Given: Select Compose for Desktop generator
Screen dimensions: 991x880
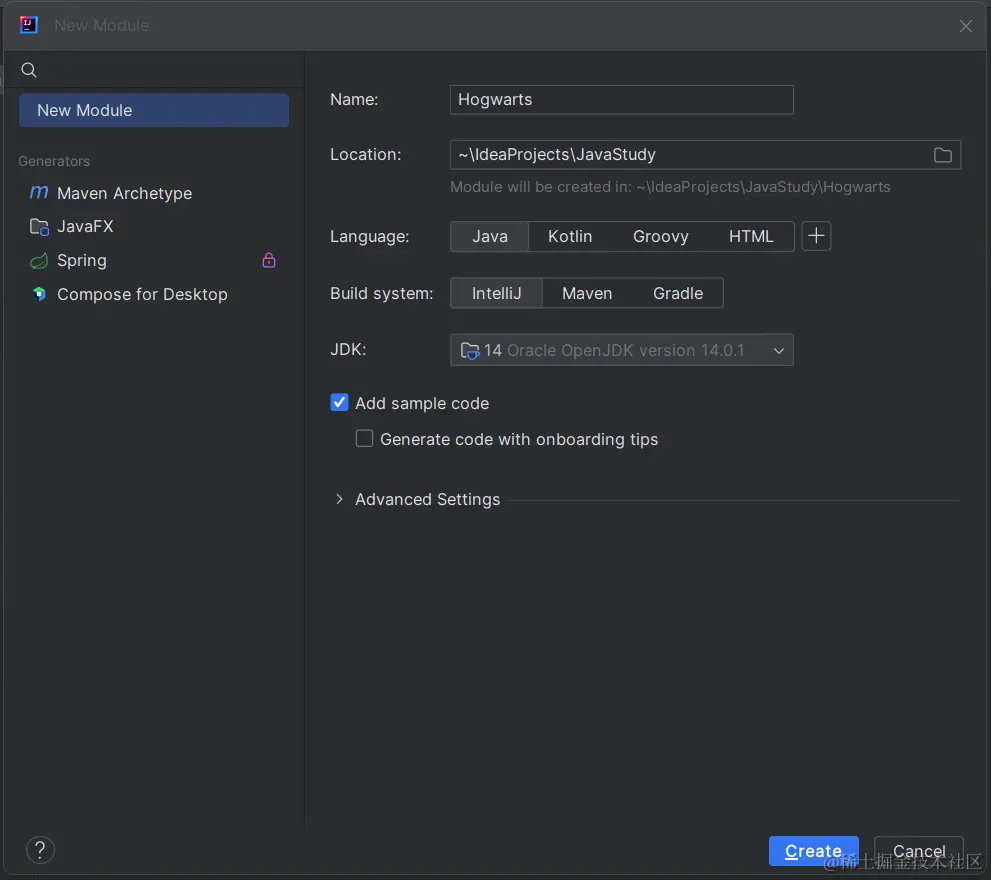Looking at the screenshot, I should point(142,294).
